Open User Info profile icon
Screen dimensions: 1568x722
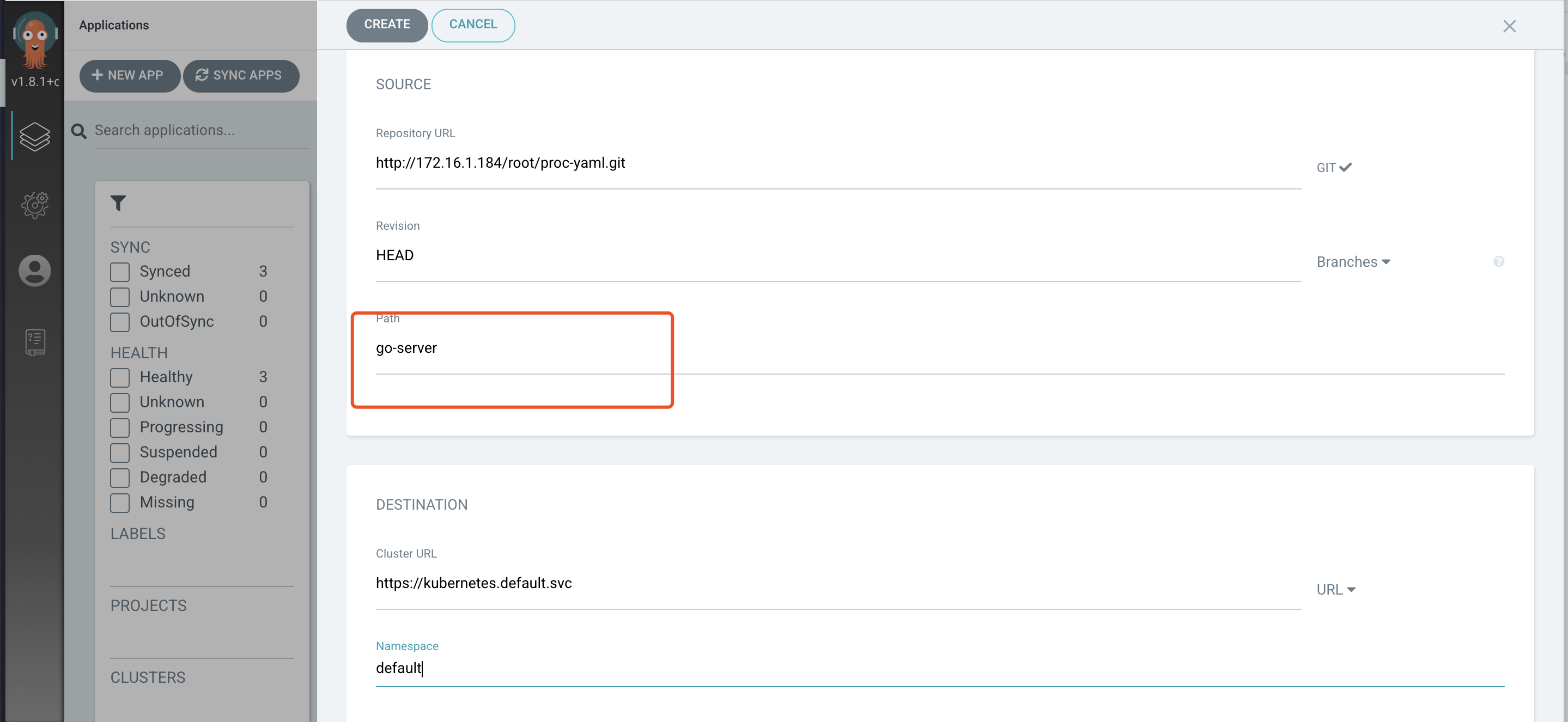[x=35, y=271]
